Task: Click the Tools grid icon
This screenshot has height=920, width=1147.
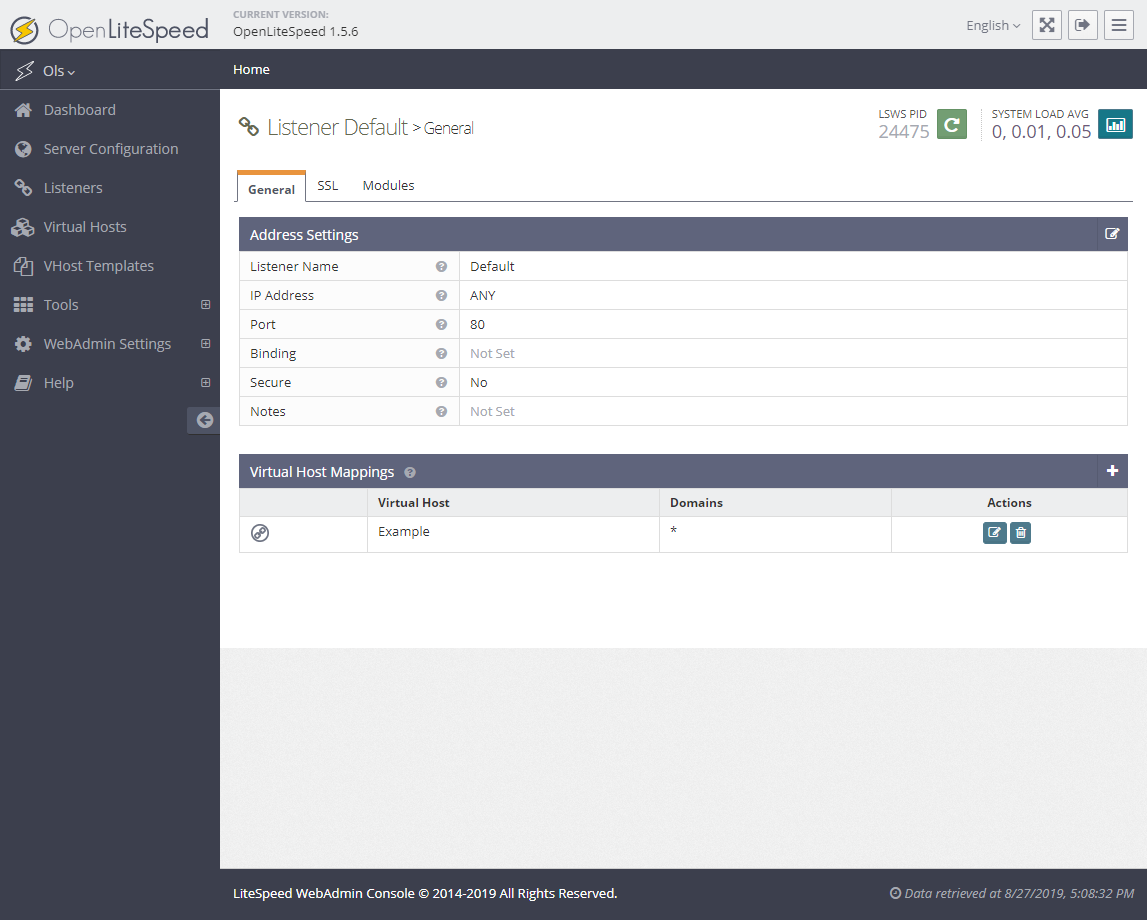Action: tap(23, 305)
